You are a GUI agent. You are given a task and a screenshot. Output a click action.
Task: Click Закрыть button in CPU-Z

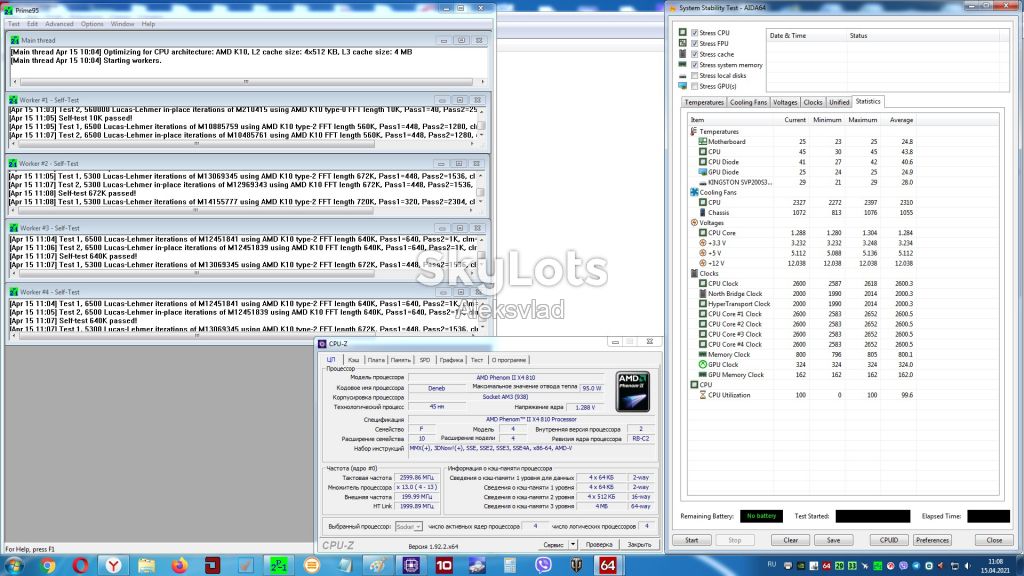click(639, 544)
